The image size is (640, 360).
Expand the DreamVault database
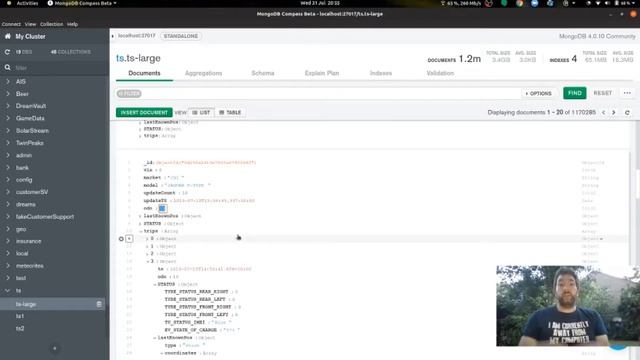tap(8, 106)
